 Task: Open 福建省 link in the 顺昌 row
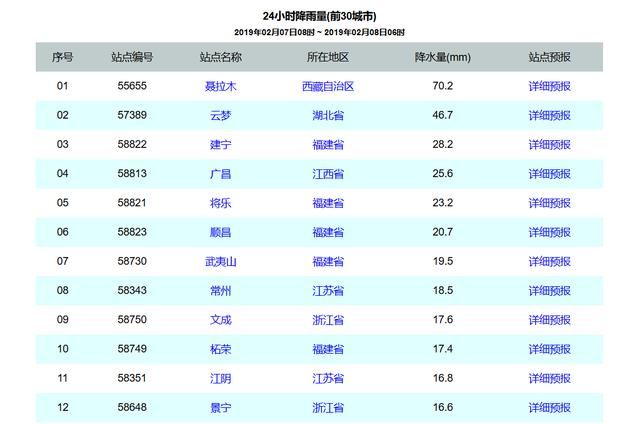pyautogui.click(x=328, y=232)
